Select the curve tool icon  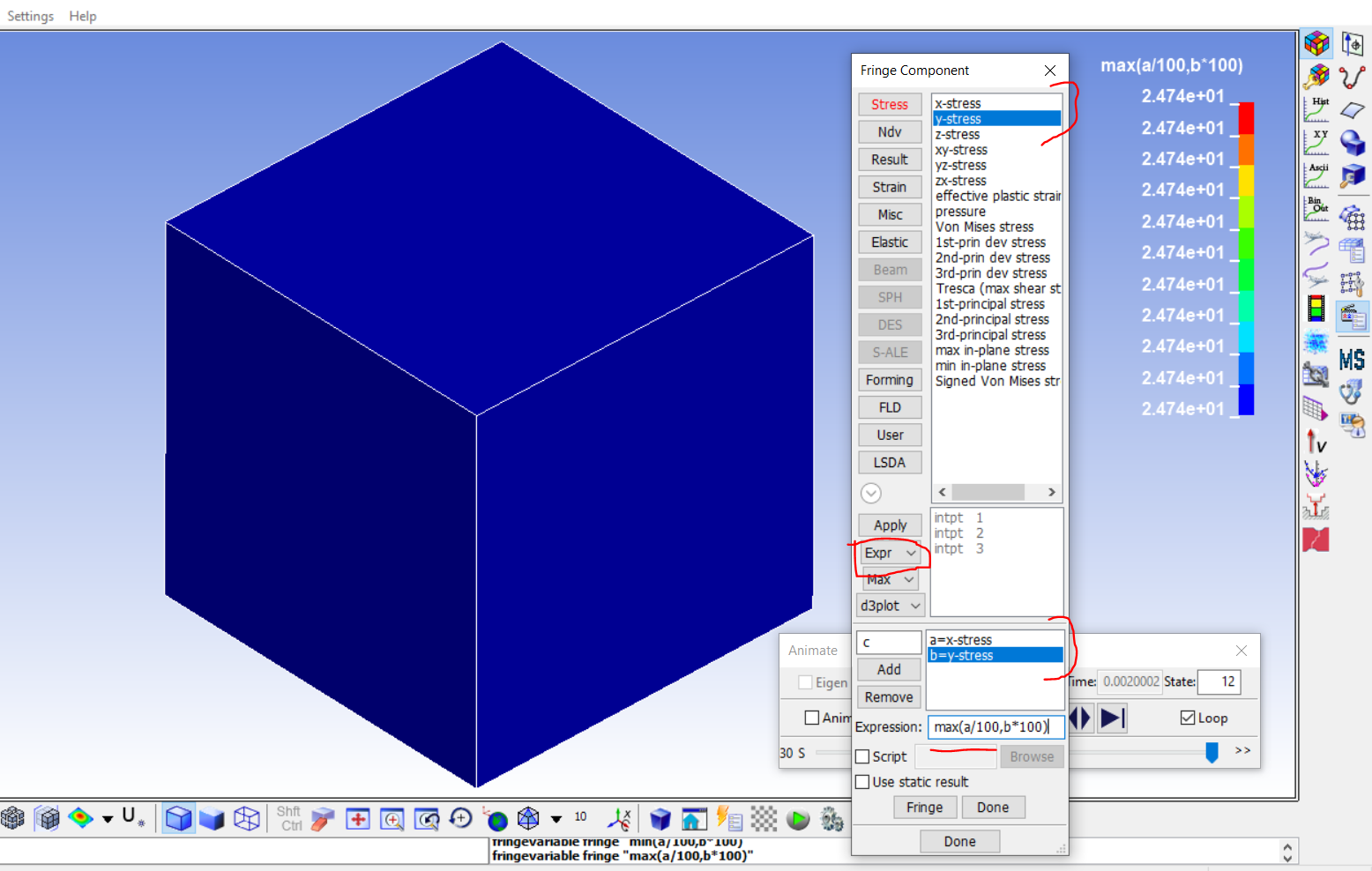pos(1353,77)
